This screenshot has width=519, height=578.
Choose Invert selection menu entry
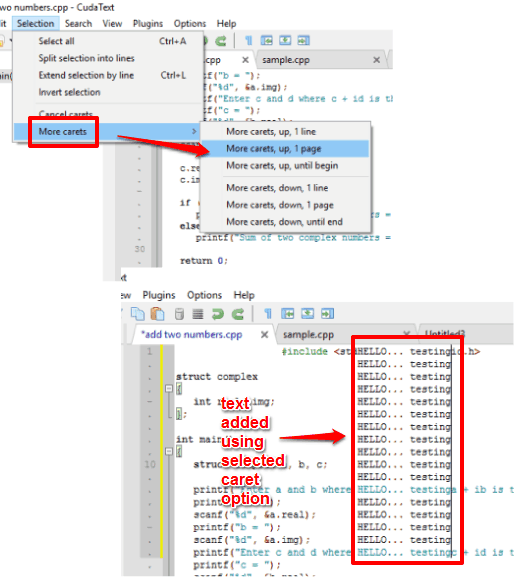tap(108, 92)
